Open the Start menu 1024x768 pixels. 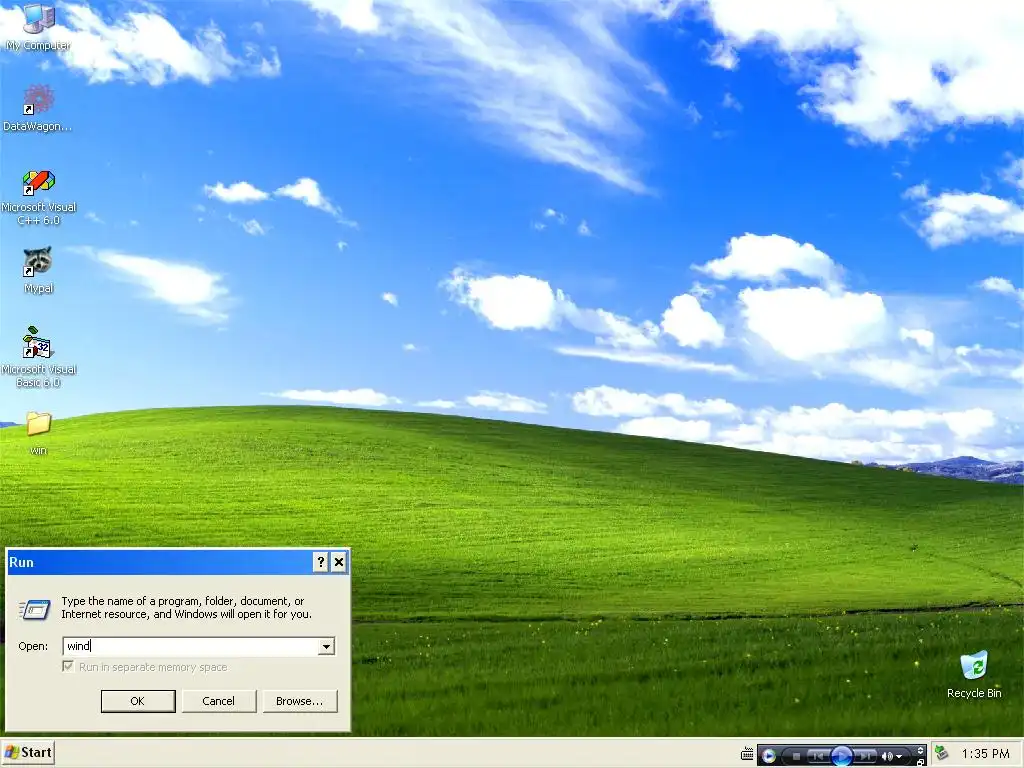[27, 752]
